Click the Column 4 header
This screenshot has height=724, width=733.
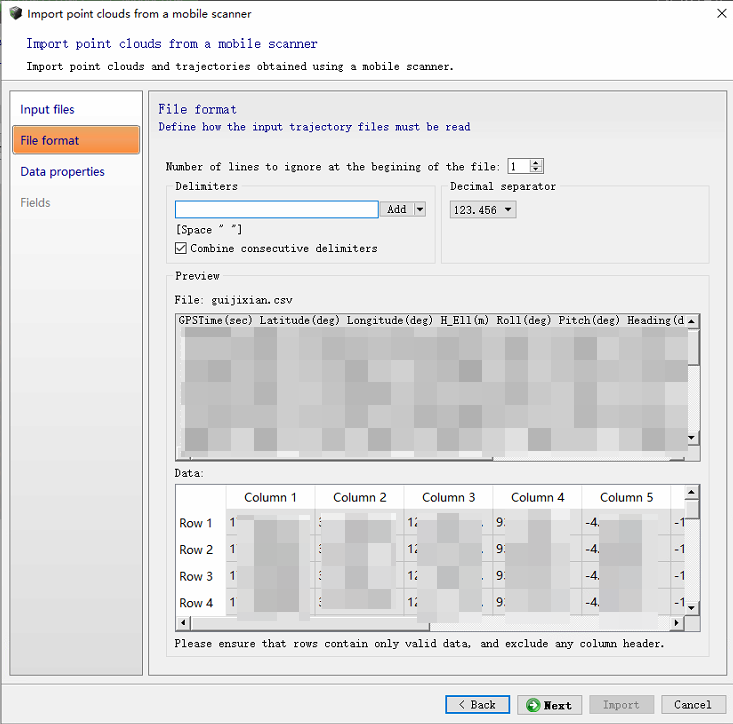[x=537, y=497]
